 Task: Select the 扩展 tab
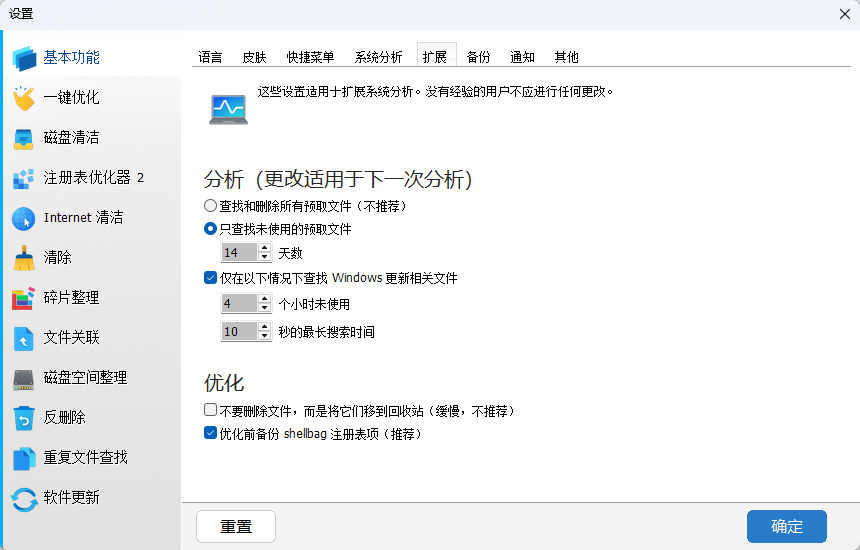pos(437,55)
